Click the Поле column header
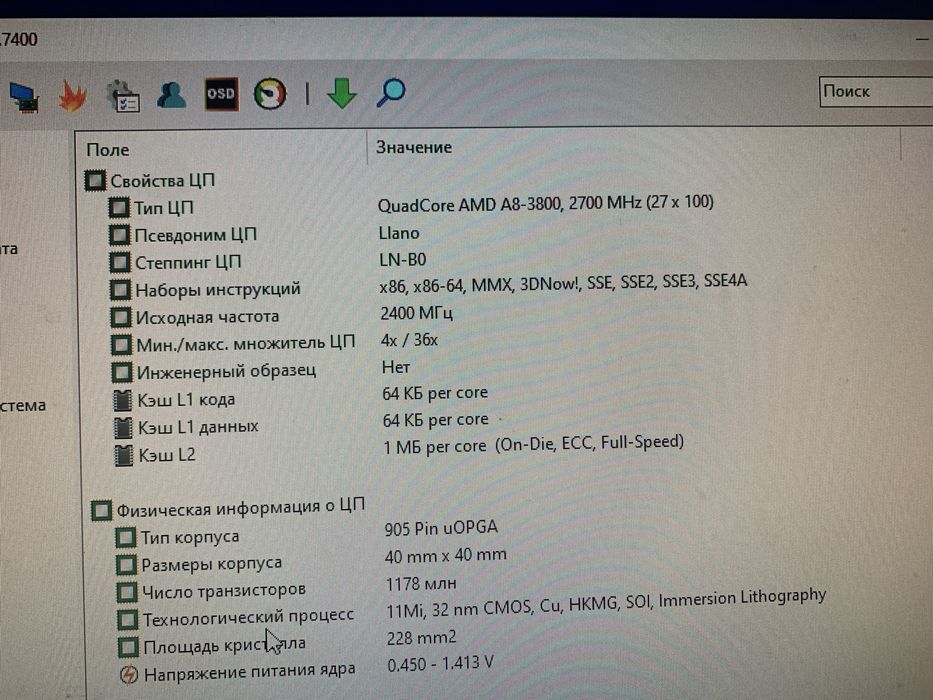The height and width of the screenshot is (700, 933). (x=108, y=149)
